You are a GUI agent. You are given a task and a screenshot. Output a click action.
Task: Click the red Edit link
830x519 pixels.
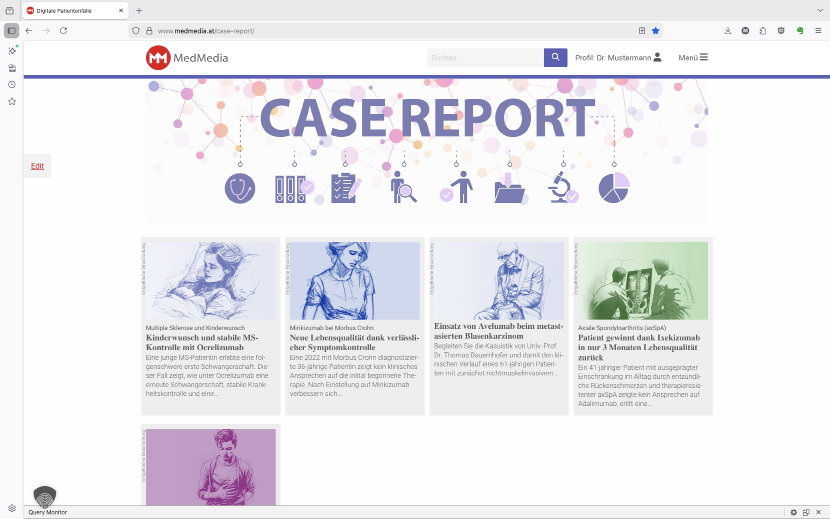(x=37, y=166)
